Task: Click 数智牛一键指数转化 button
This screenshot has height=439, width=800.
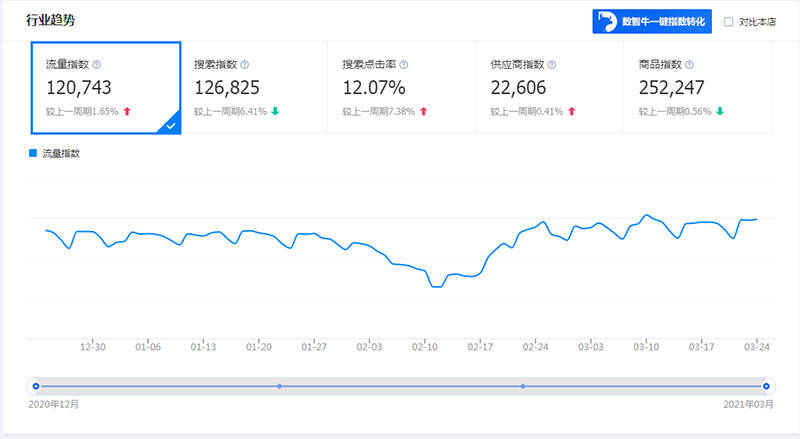Action: click(x=652, y=22)
